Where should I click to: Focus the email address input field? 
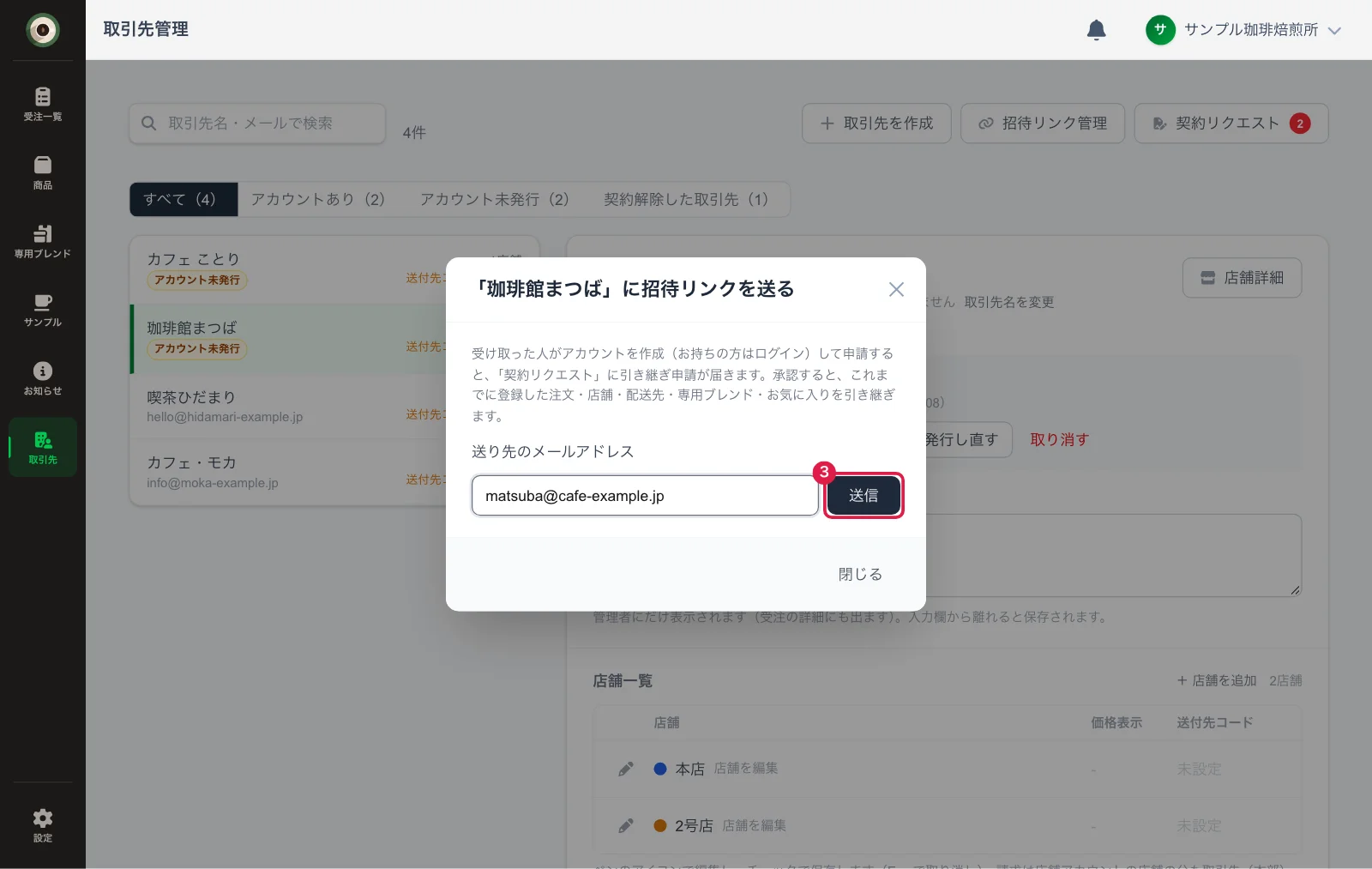point(645,496)
